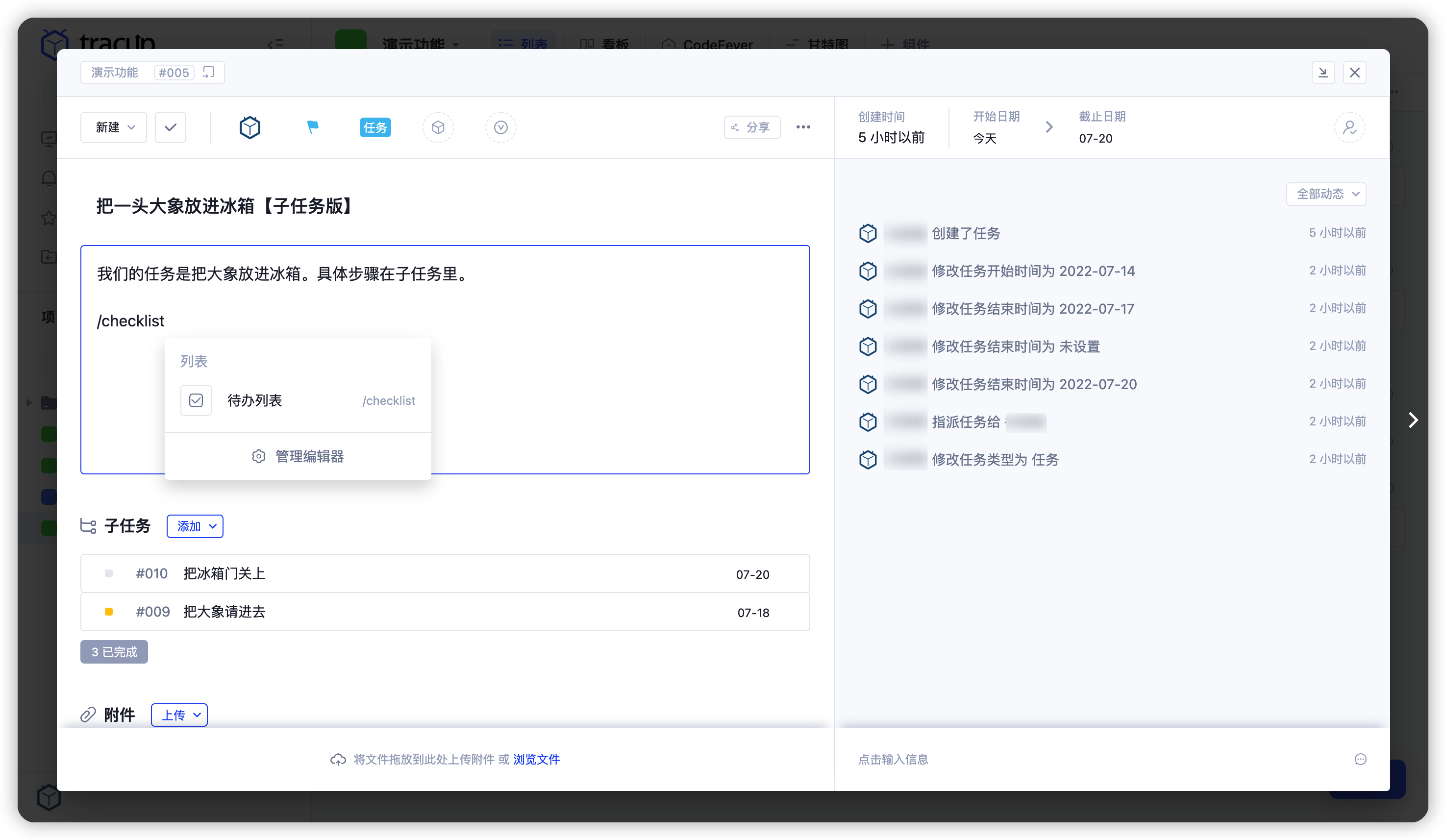Screen dimensions: 1446x840
Task: Click the gear icon beside 管理编辑器
Action: (x=258, y=456)
